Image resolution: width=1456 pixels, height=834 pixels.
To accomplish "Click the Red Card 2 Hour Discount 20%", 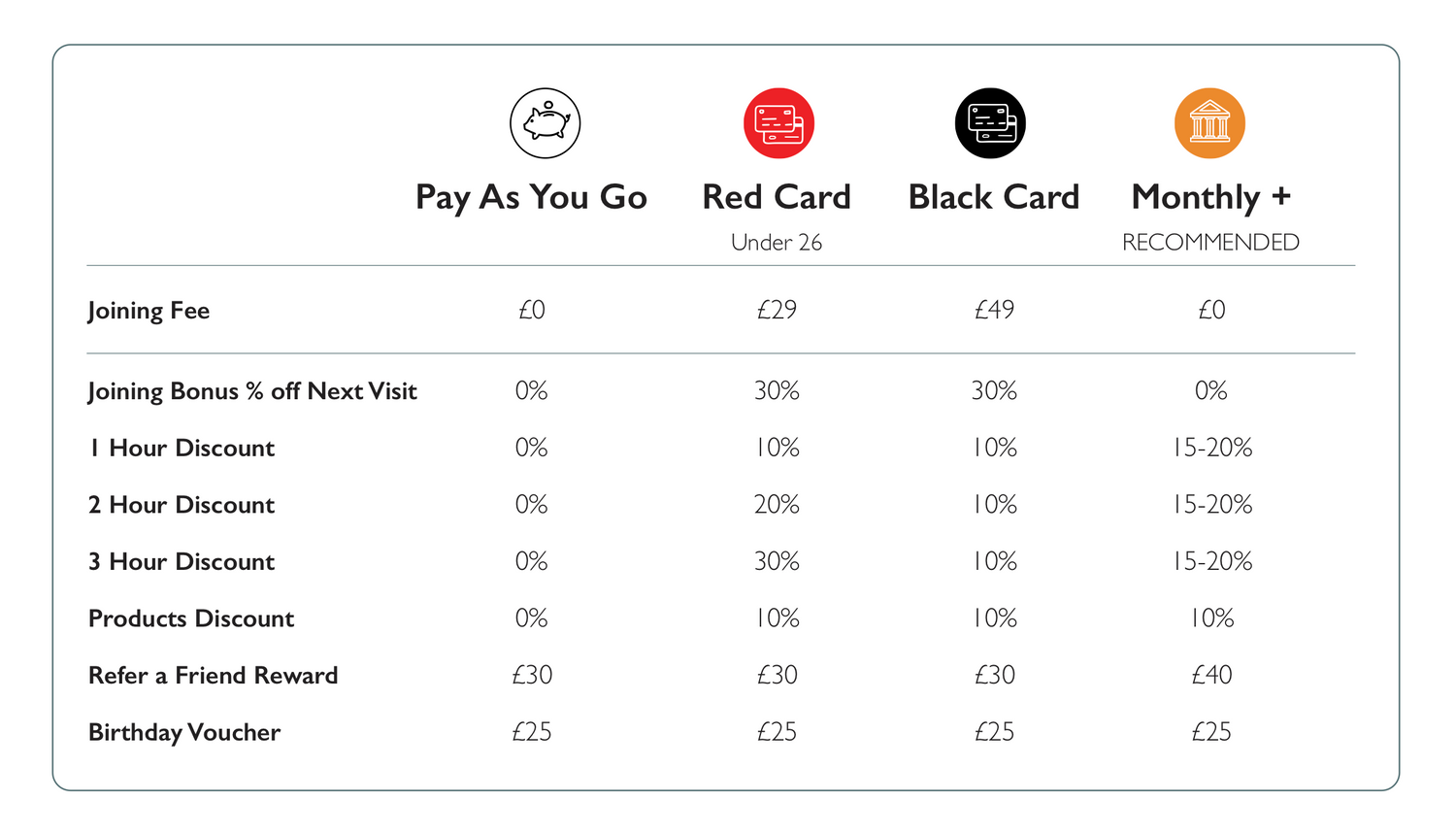I will pos(777,505).
